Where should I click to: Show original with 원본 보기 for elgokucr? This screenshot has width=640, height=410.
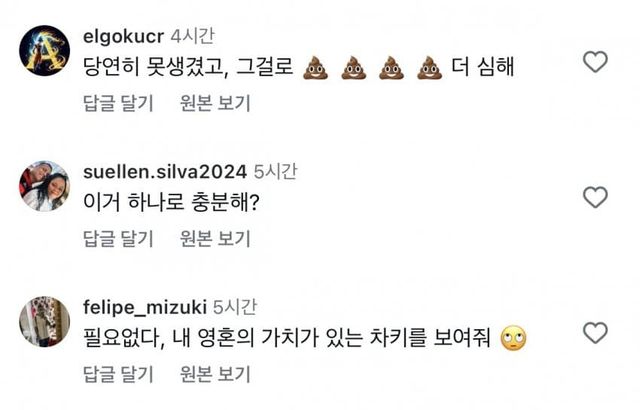point(215,102)
